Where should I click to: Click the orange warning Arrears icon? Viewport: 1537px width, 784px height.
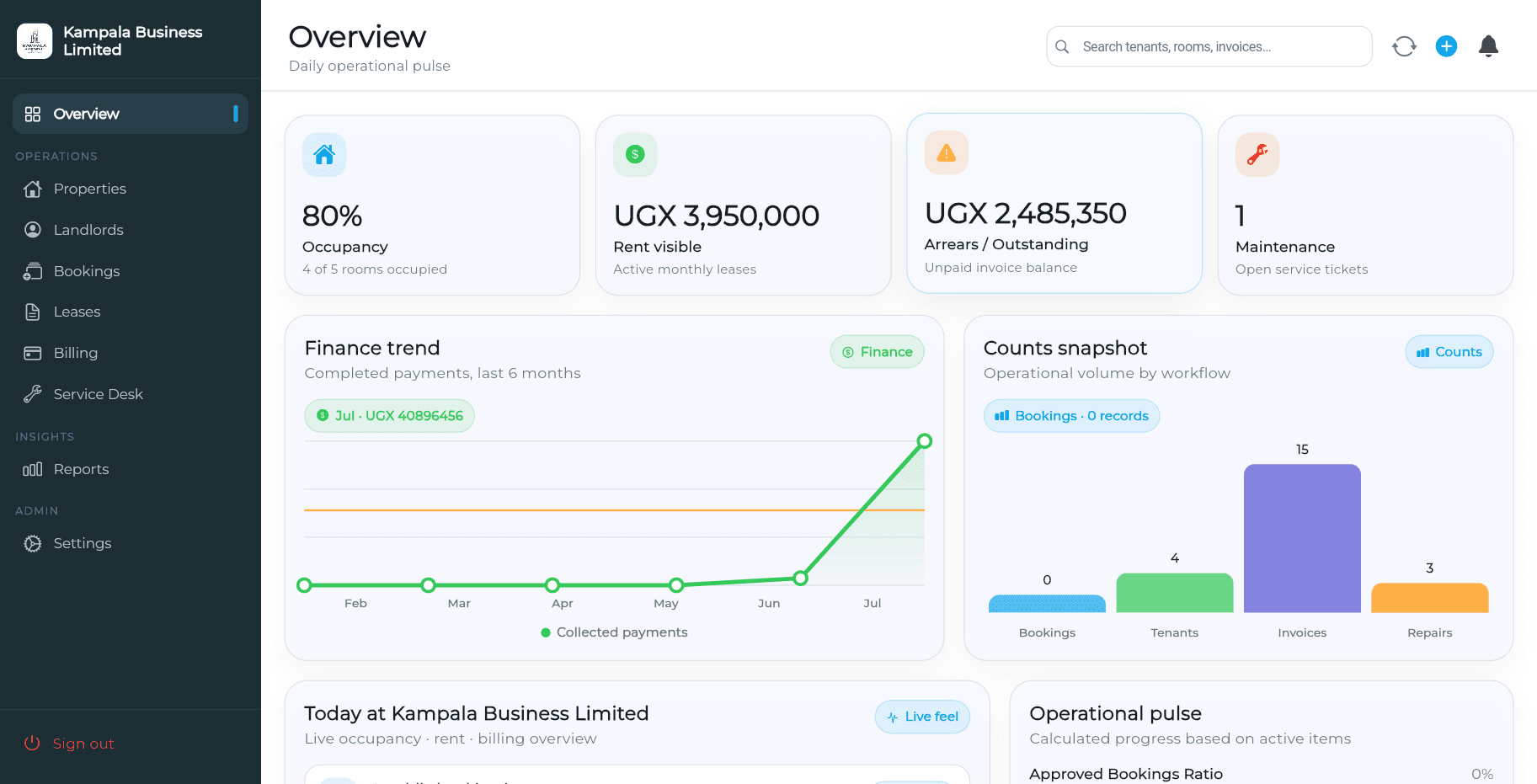coord(947,152)
